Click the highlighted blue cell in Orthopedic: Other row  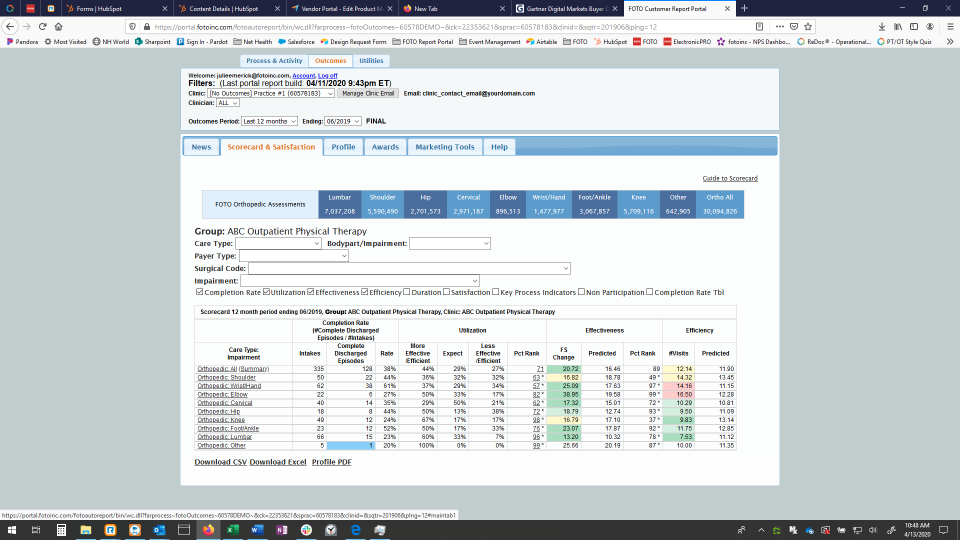pyautogui.click(x=351, y=446)
